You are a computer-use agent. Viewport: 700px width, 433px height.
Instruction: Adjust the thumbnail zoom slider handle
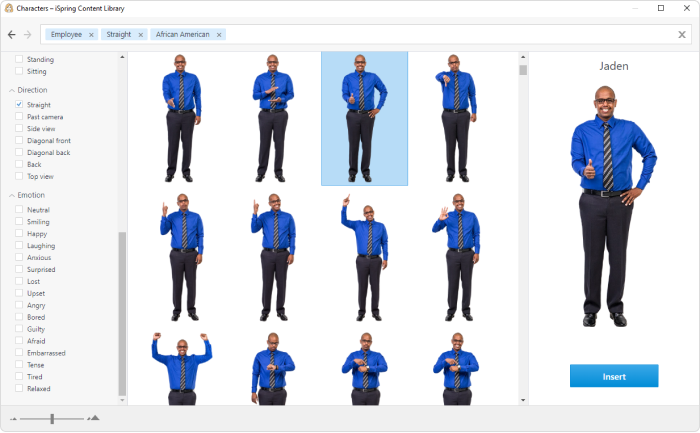point(52,418)
